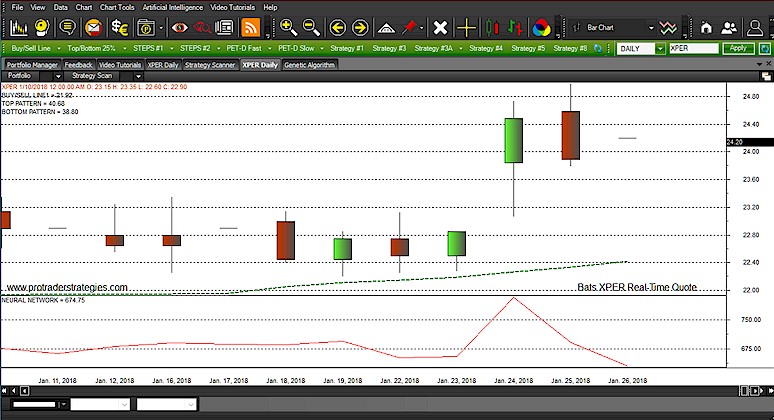Switch to the Strategy Scanner tab

(211, 64)
